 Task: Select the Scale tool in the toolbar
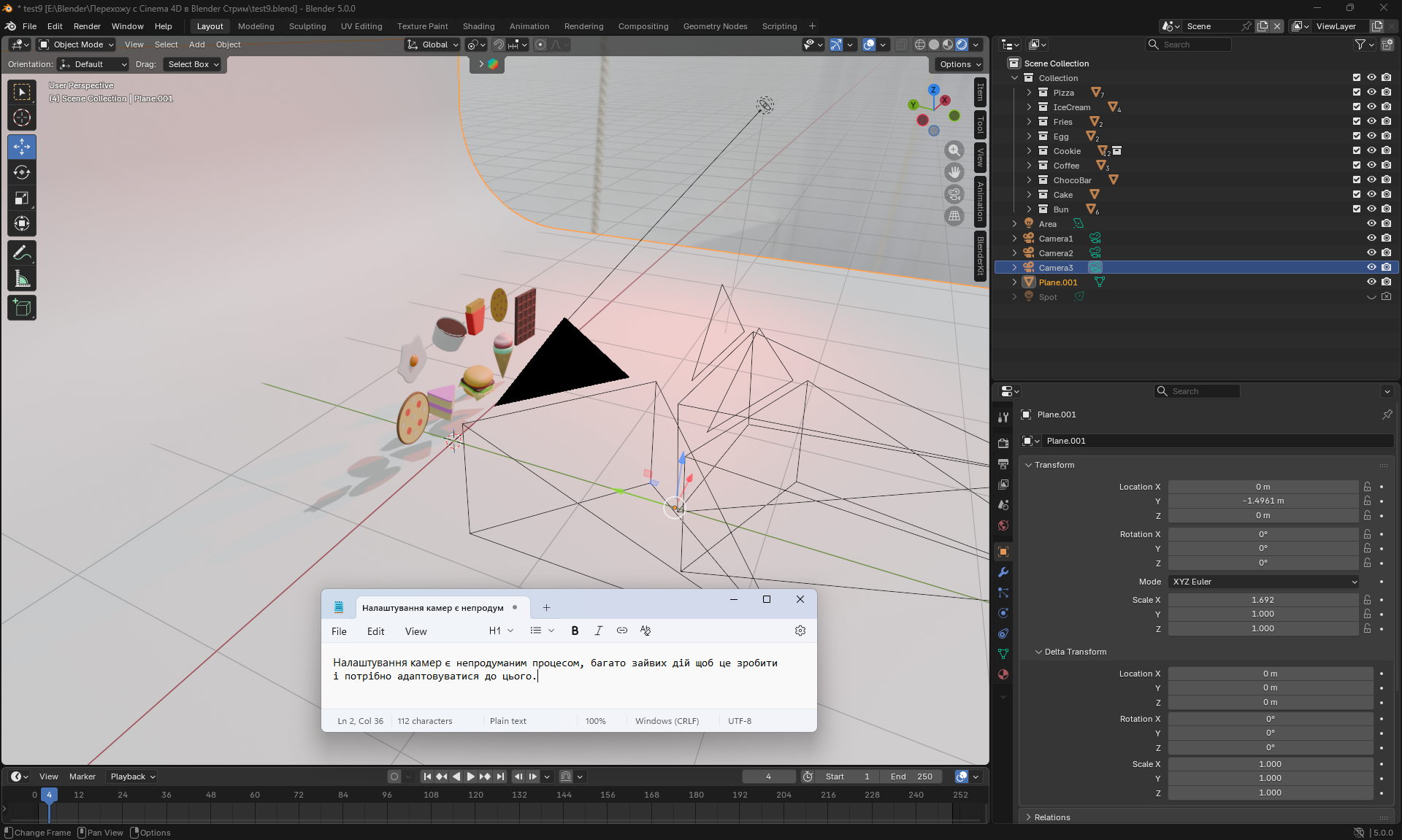pos(22,199)
